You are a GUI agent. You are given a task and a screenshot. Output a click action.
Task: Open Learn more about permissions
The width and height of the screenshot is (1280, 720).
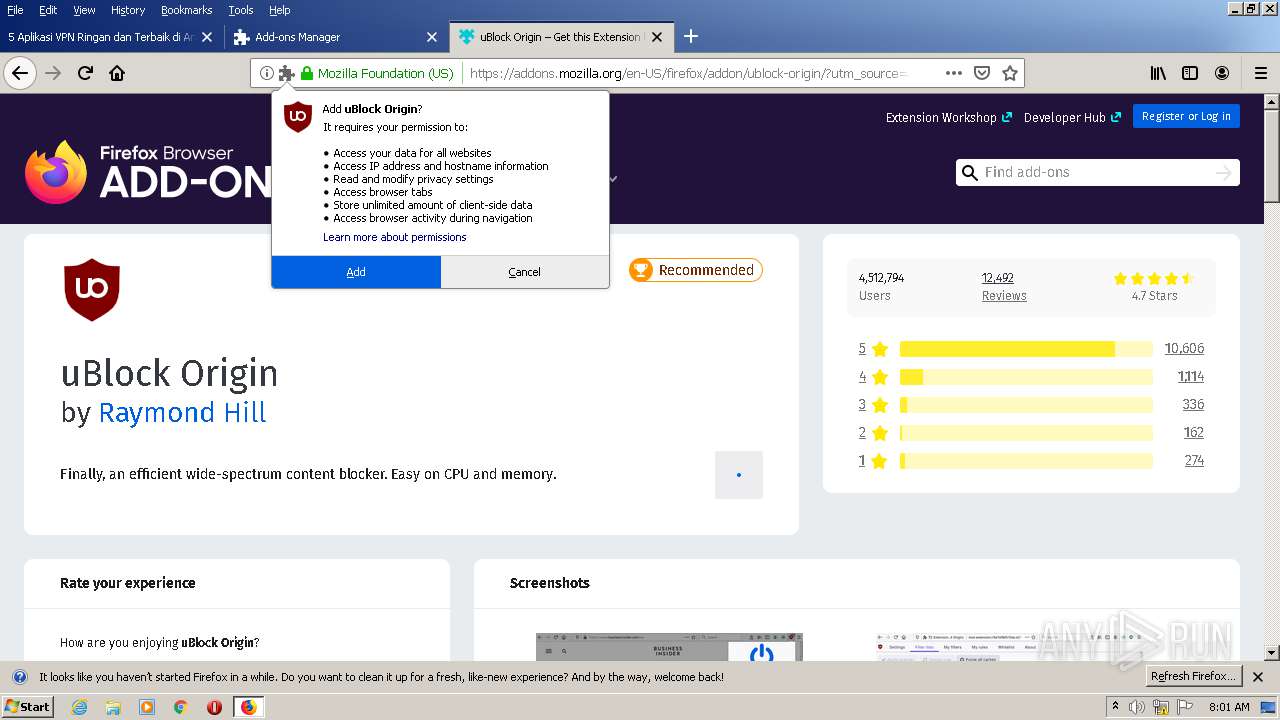pyautogui.click(x=395, y=237)
